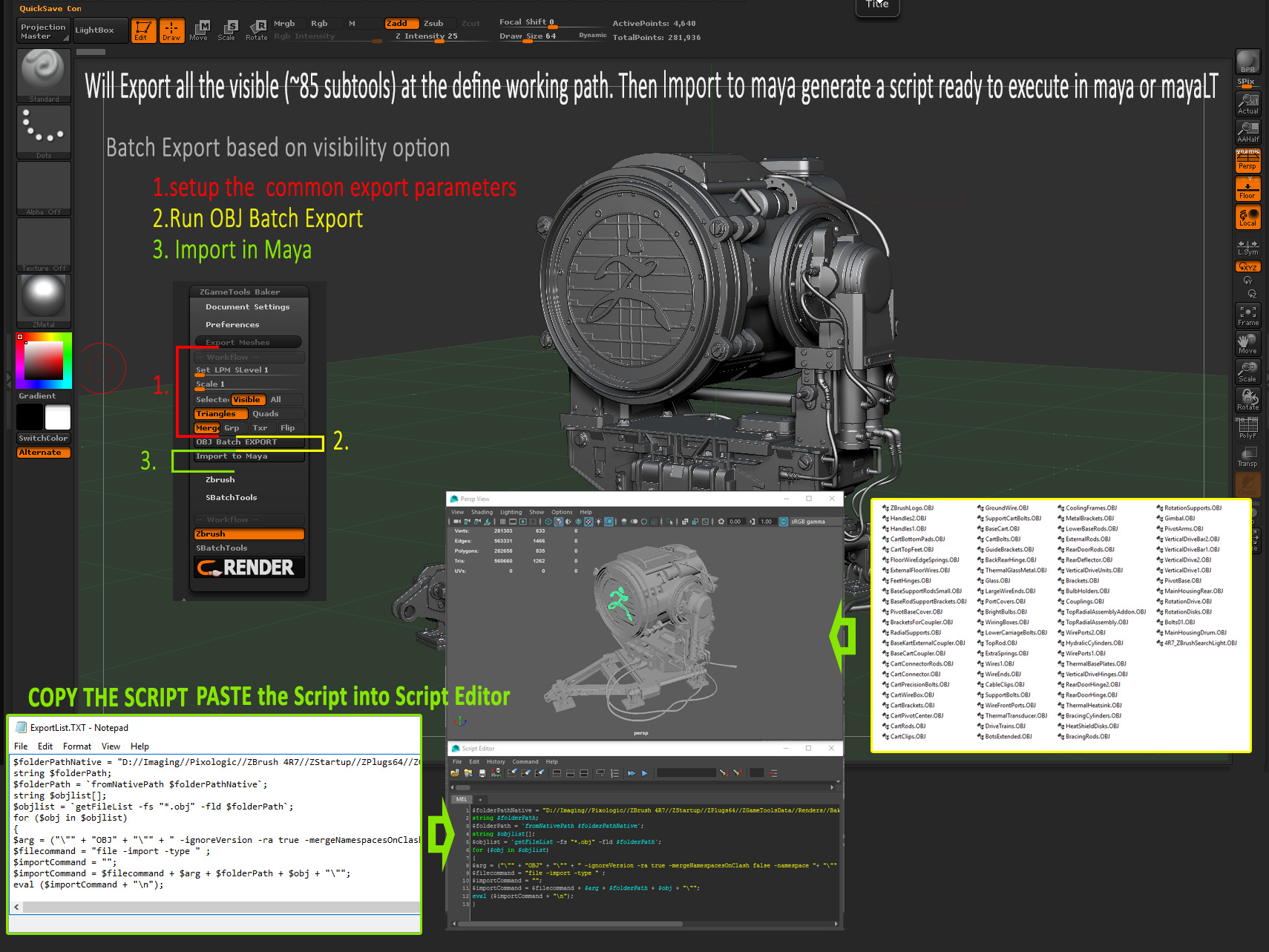Expand the Export Meshes section
Screen dimensions: 1269x952
[x=248, y=343]
